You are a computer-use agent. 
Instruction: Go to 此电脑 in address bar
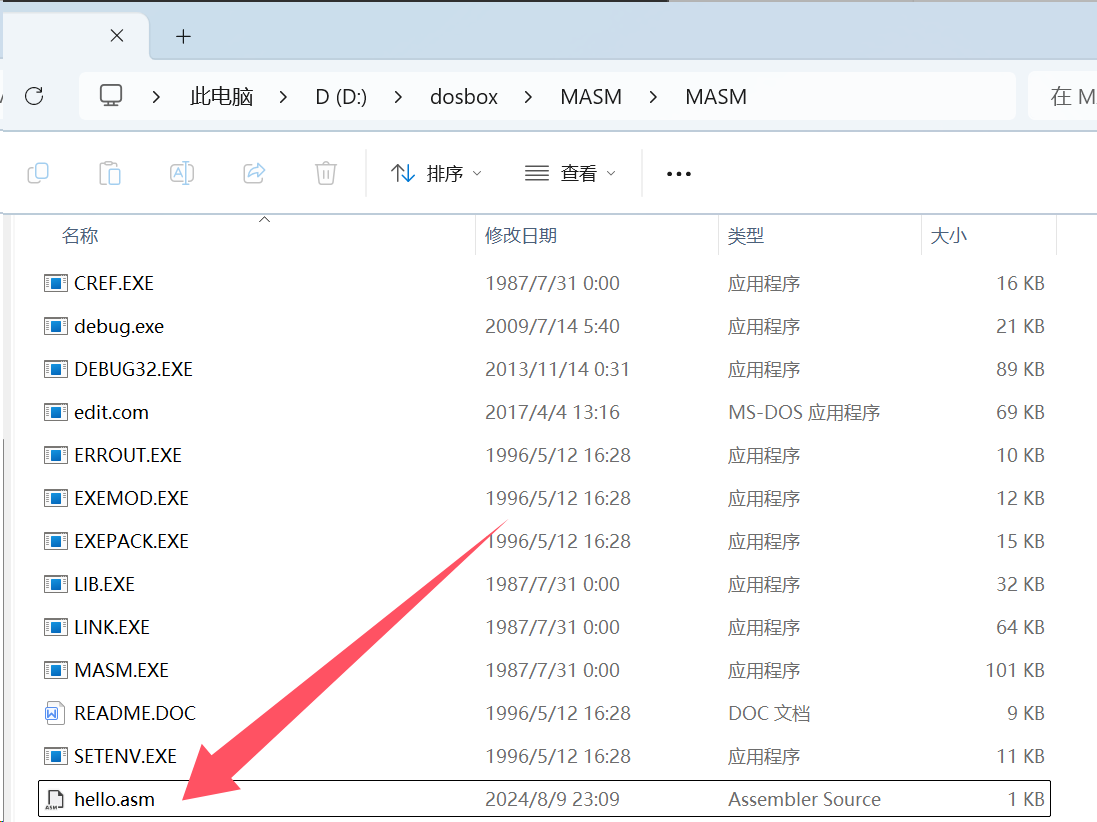point(221,97)
